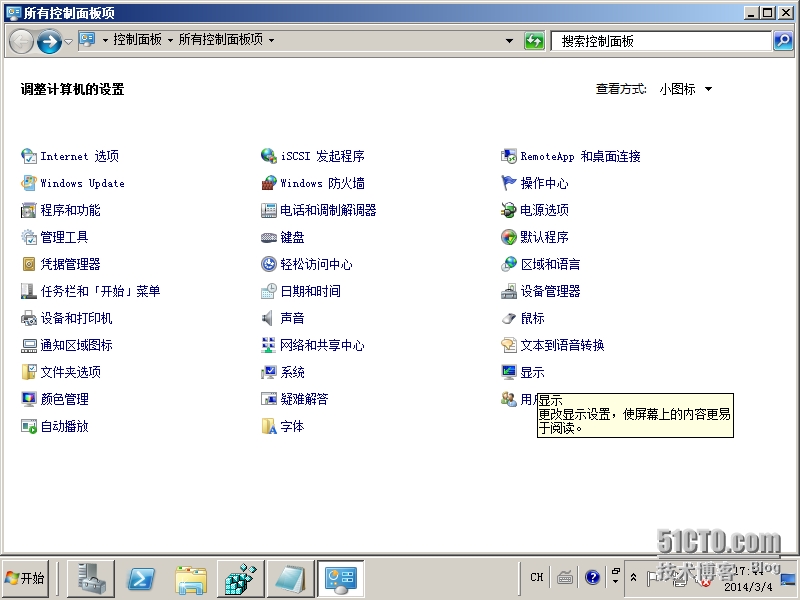Open Server Manager from the taskbar
Viewport: 800px width, 600px height.
coord(91,579)
